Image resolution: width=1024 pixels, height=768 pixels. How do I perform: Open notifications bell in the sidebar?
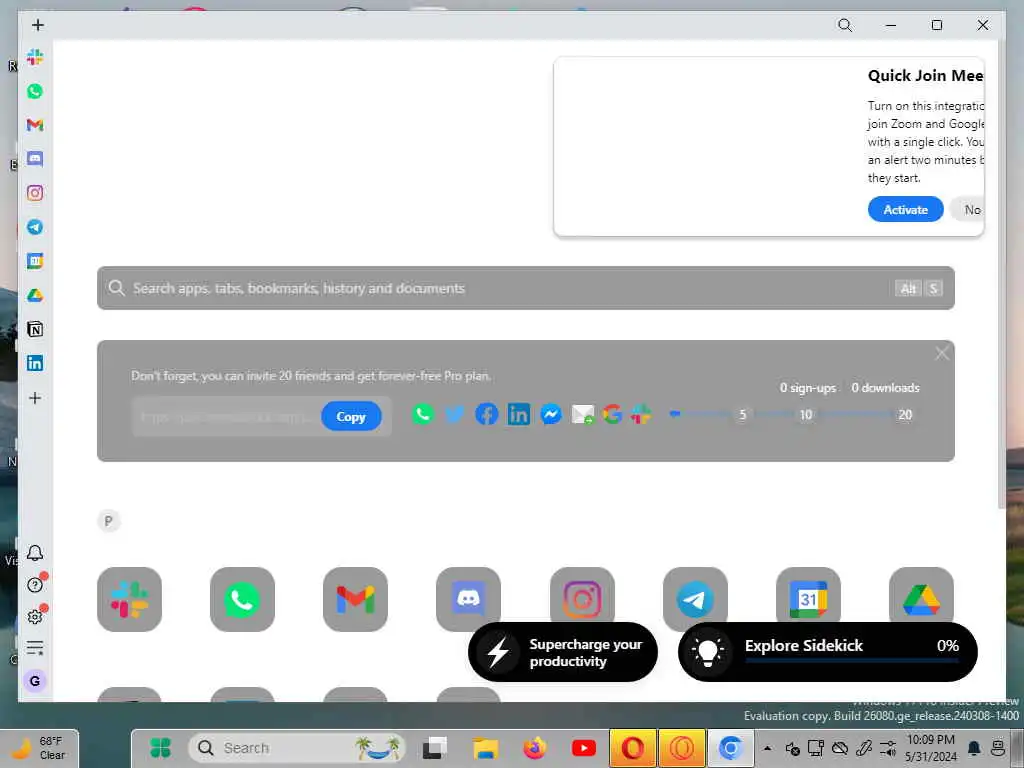[x=35, y=552]
